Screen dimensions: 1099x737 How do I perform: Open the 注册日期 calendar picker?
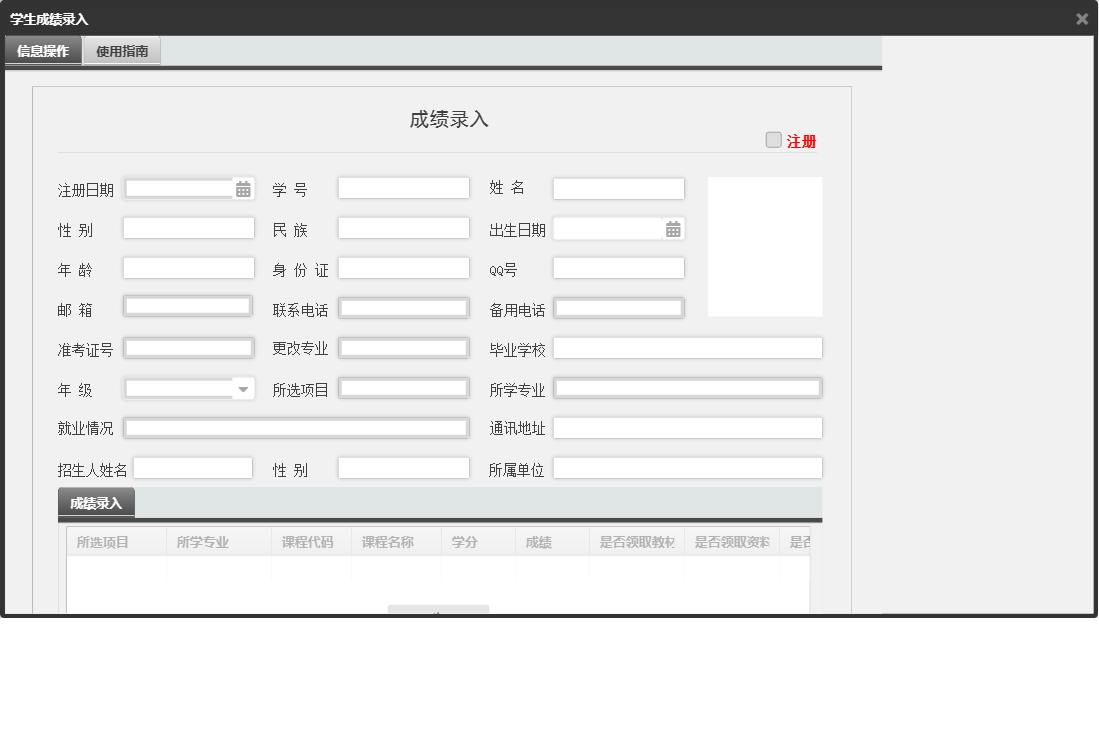click(243, 189)
